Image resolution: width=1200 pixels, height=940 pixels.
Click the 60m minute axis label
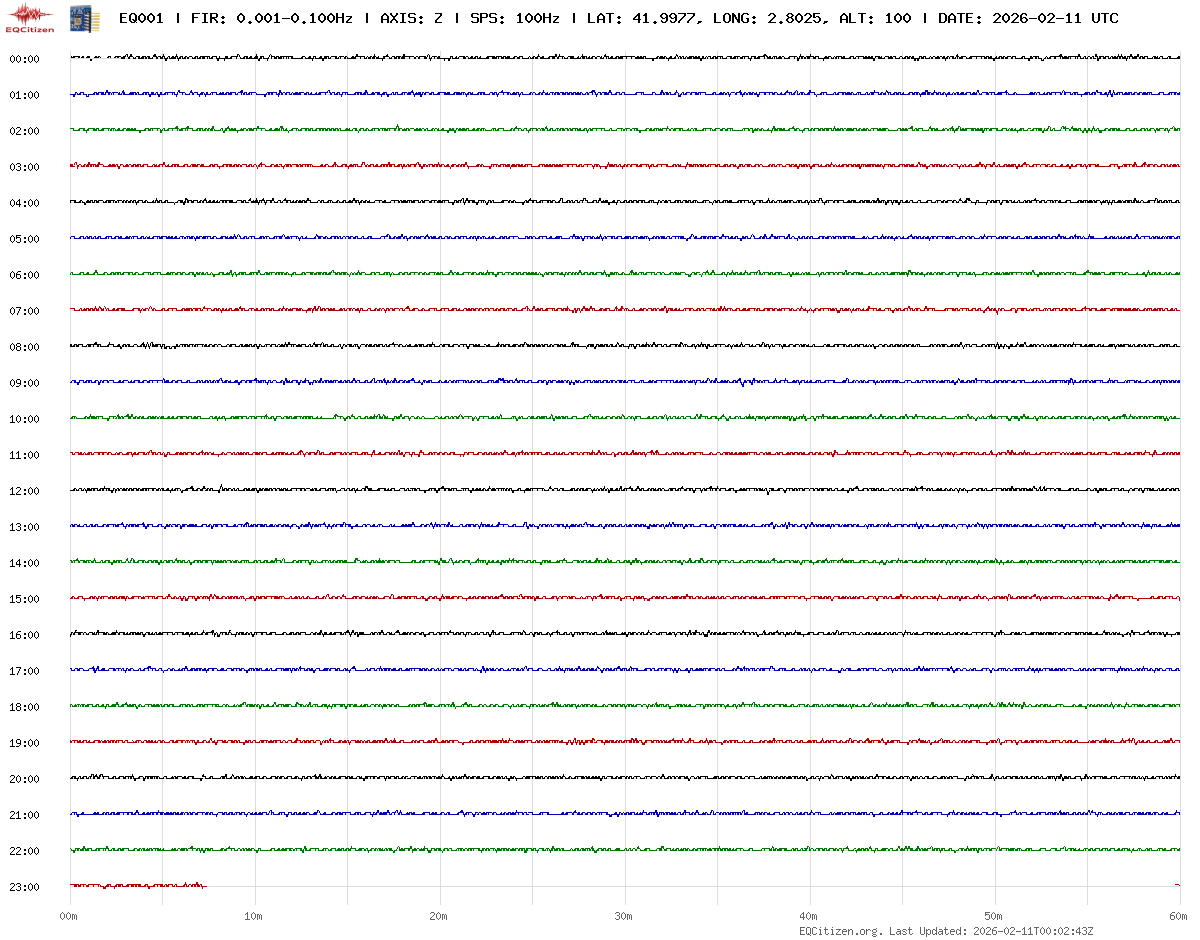pos(1178,916)
